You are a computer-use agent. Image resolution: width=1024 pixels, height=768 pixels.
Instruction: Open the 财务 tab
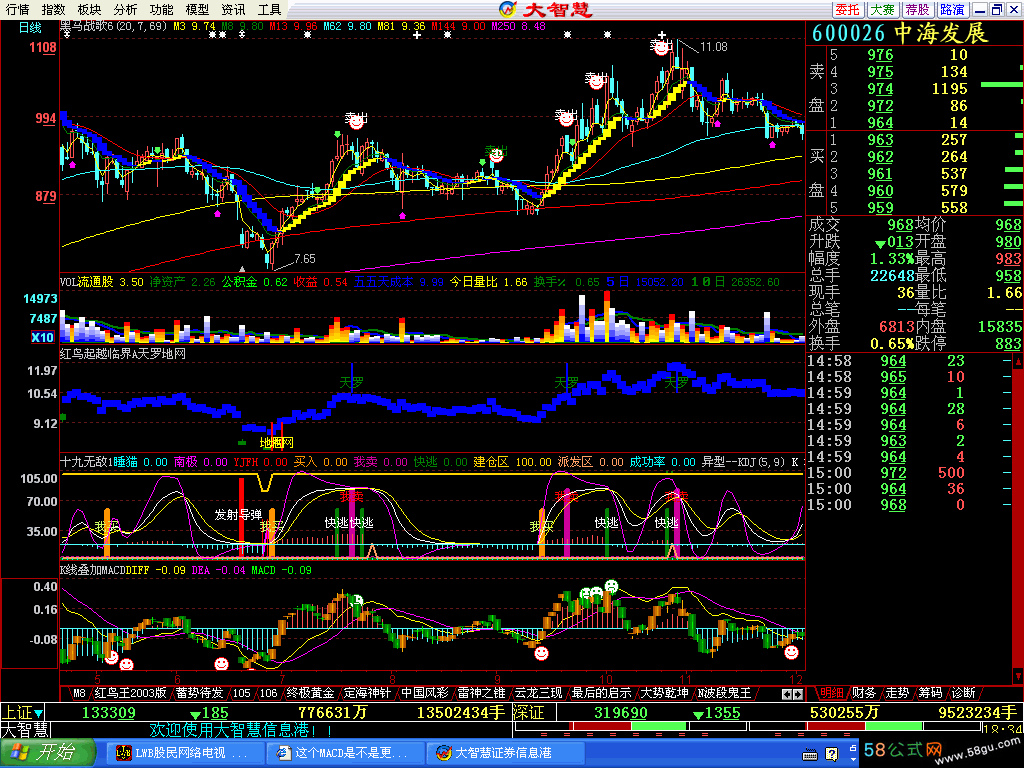coord(864,693)
